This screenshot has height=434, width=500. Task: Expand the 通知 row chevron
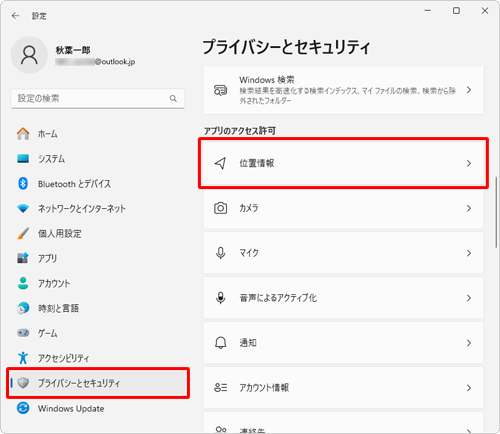pyautogui.click(x=469, y=343)
